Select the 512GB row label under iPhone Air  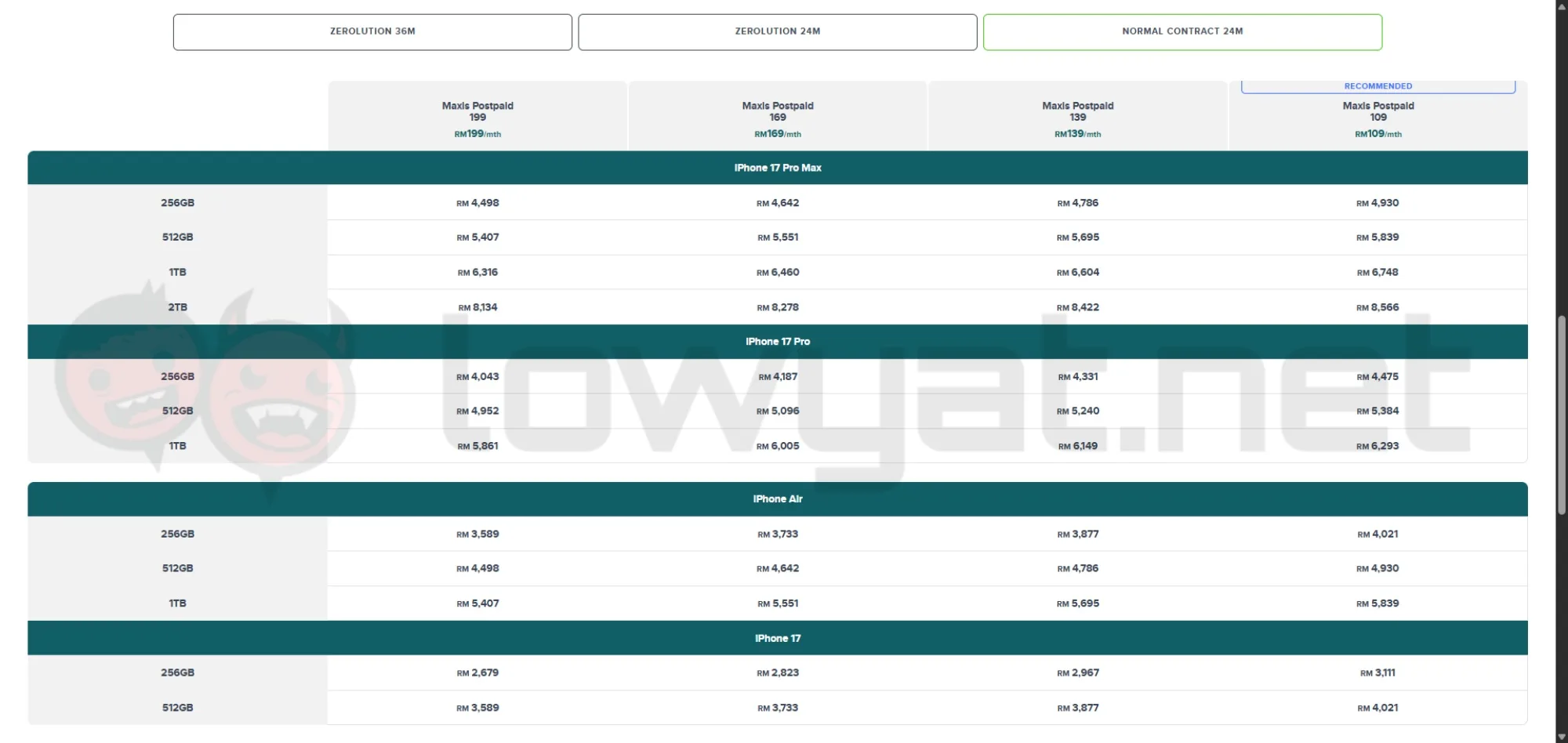click(178, 569)
